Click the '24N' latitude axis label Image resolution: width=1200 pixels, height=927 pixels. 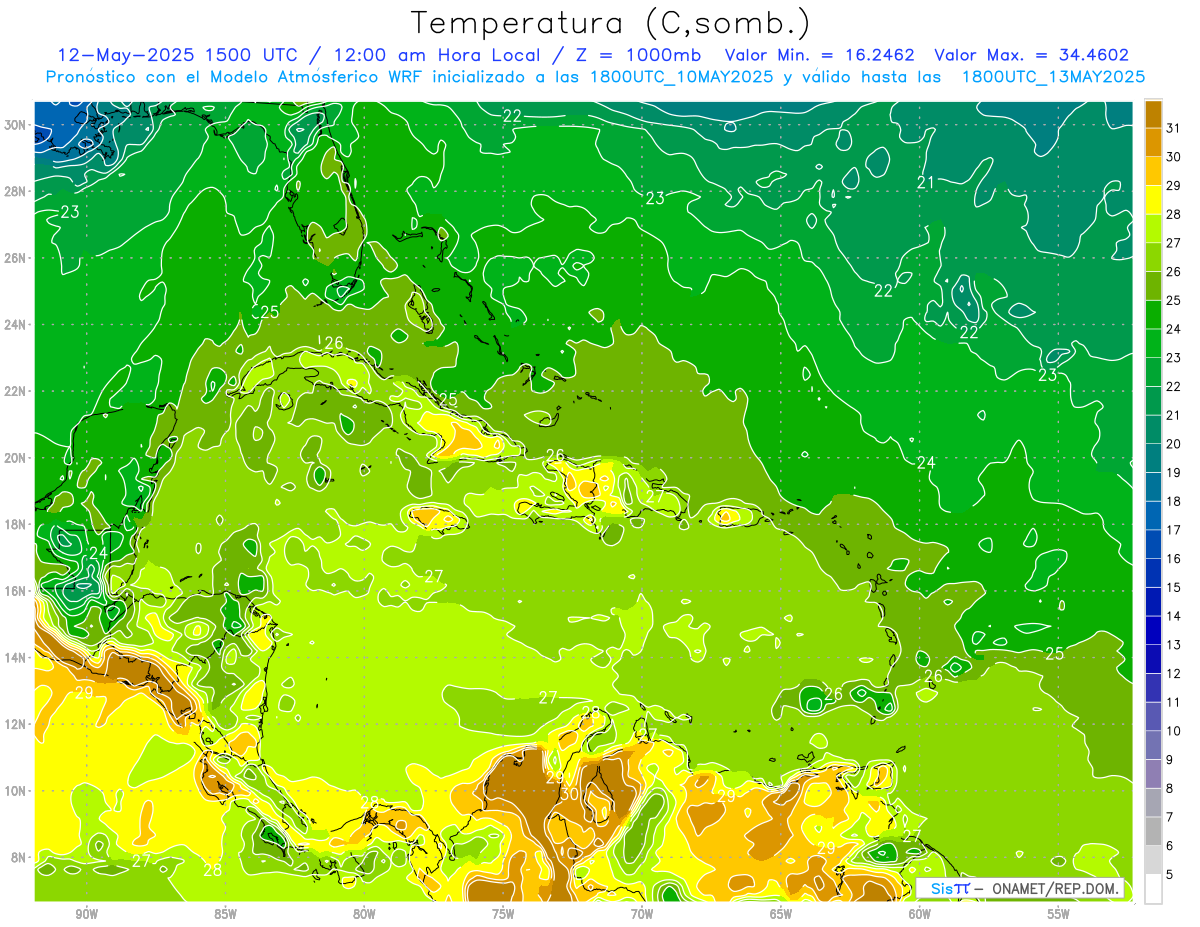(x=16, y=325)
